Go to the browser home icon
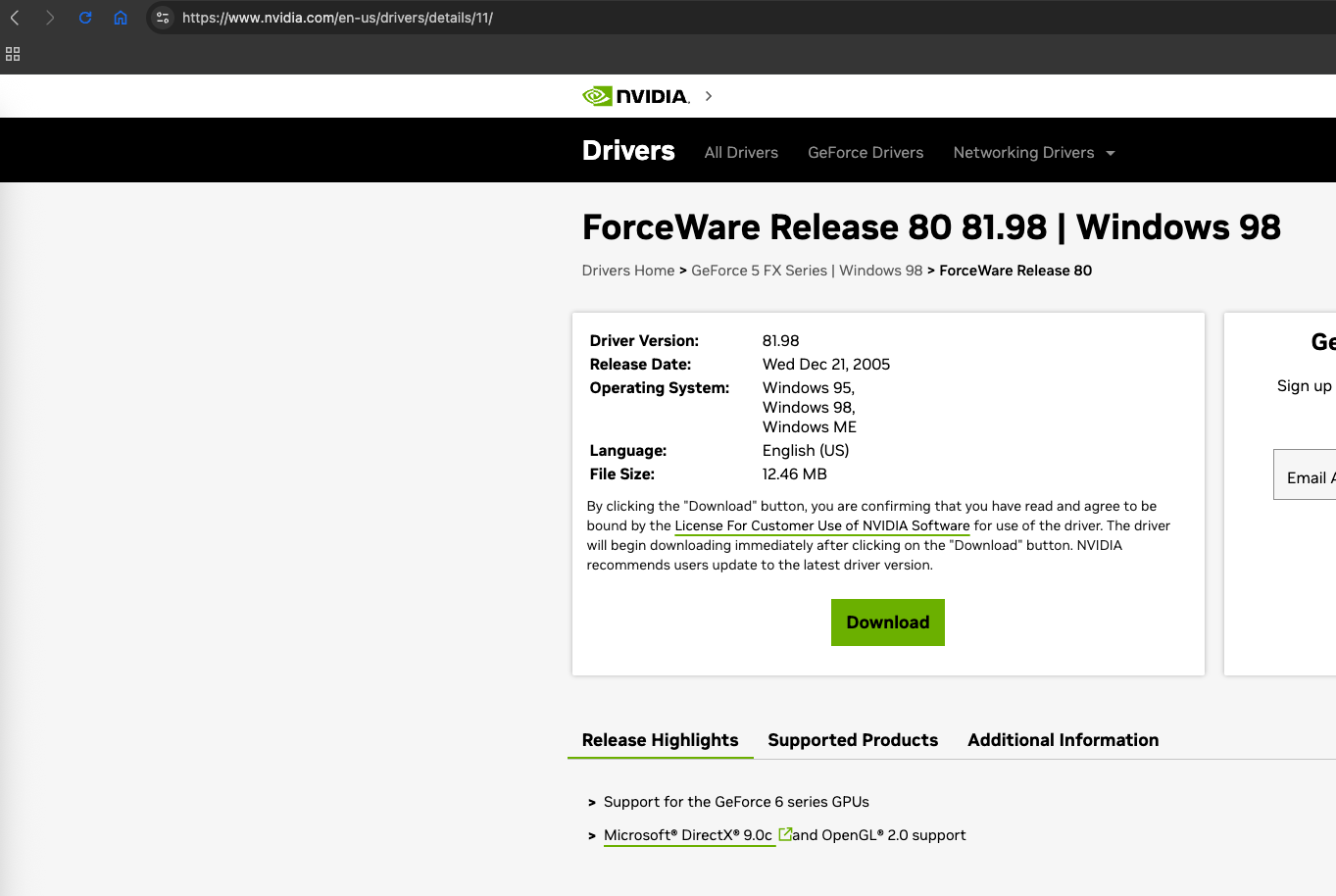The height and width of the screenshot is (896, 1336). coord(121,18)
